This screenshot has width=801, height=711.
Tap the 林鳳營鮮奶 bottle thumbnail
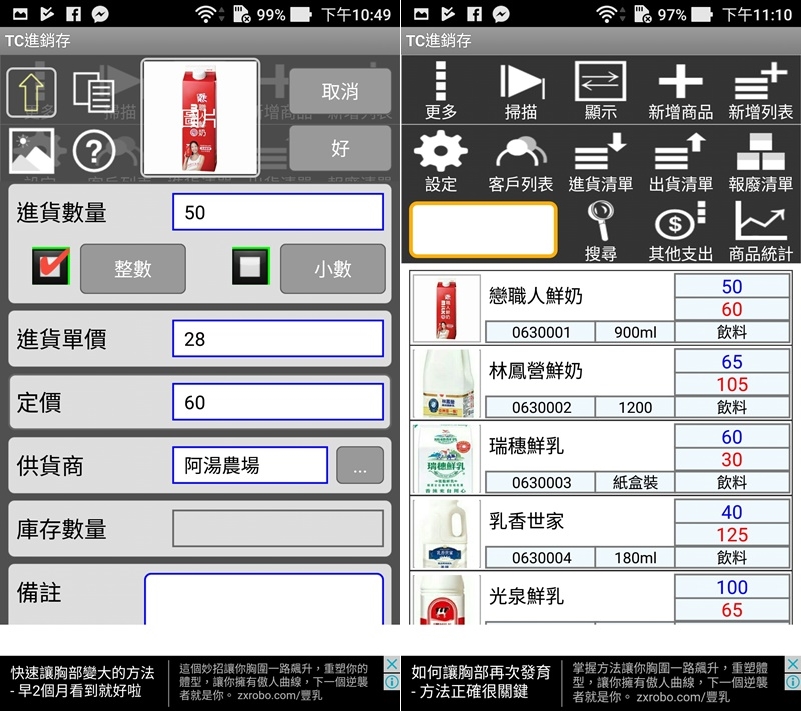[446, 384]
